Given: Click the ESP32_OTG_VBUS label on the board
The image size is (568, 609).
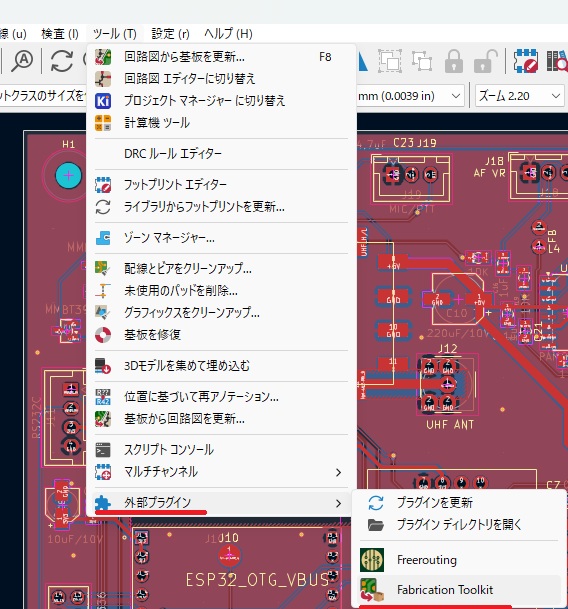Looking at the screenshot, I should (x=257, y=580).
